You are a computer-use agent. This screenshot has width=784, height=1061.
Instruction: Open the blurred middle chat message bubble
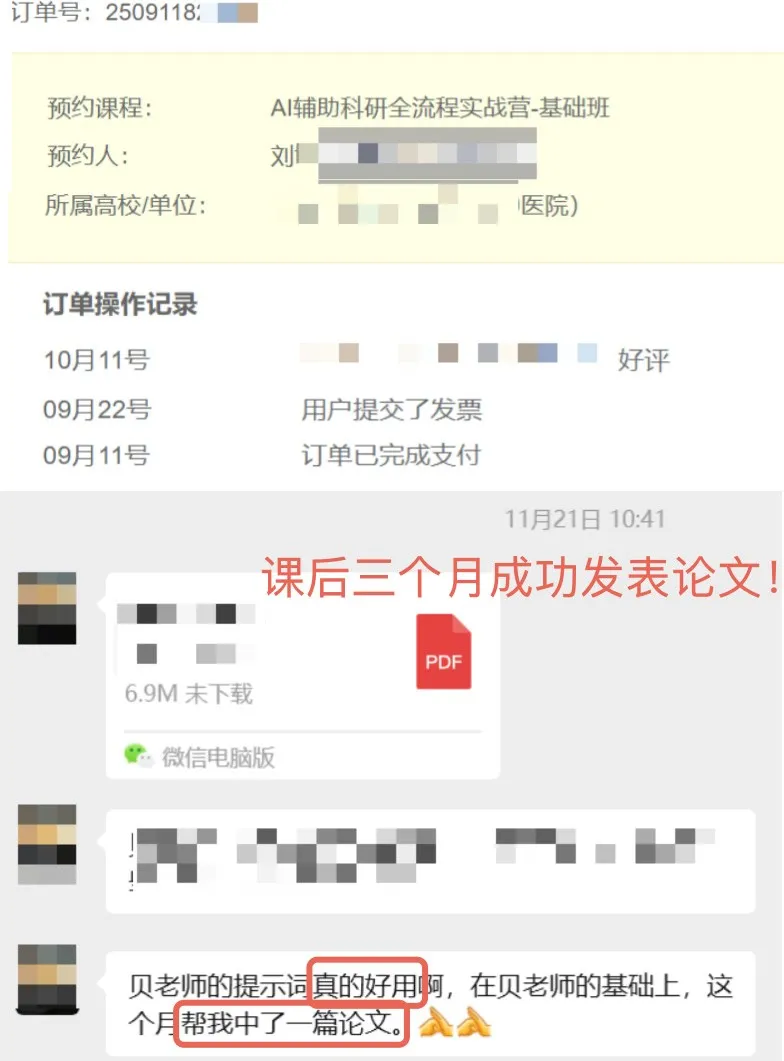[430, 861]
